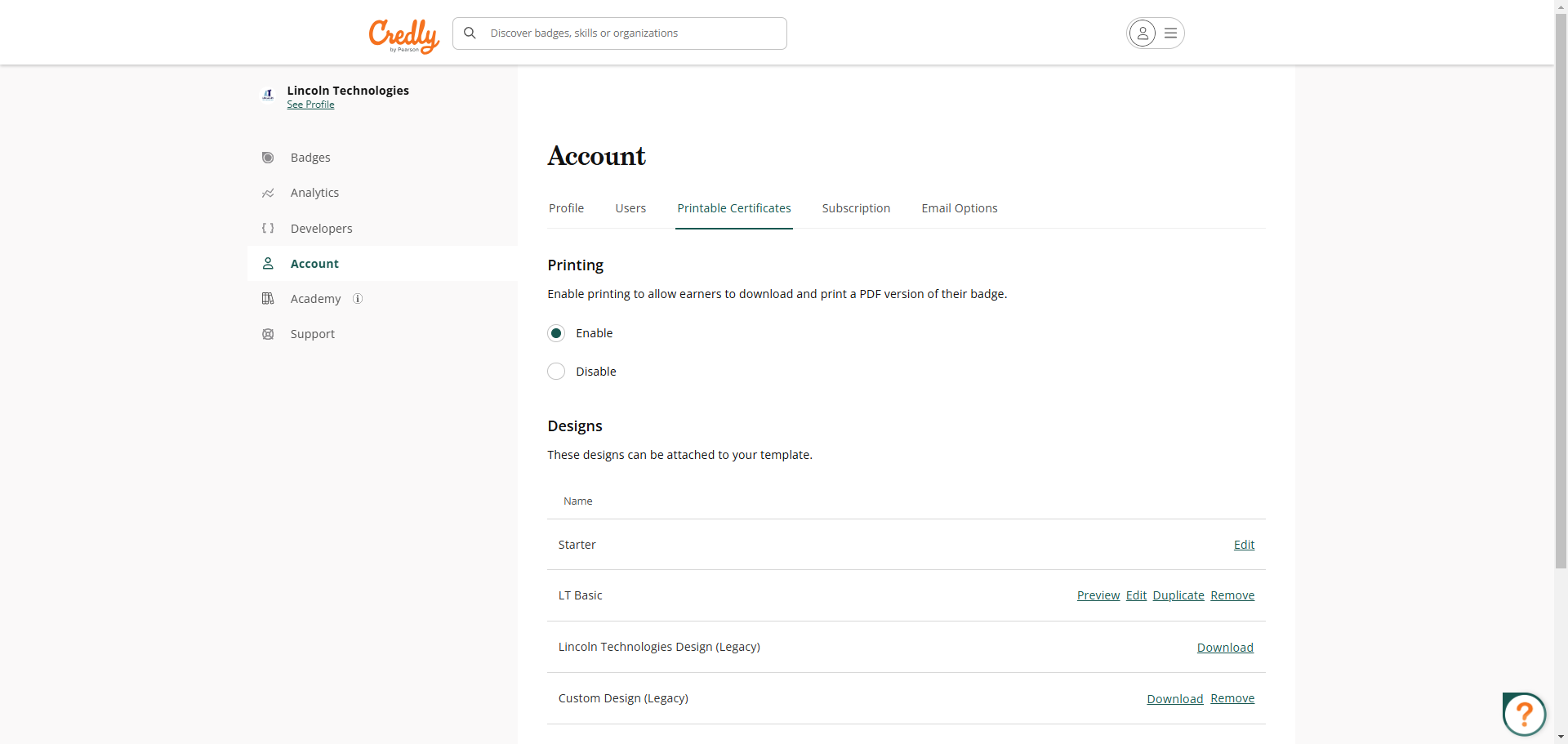Open the user profile menu
Image resolution: width=1568 pixels, height=744 pixels.
click(x=1155, y=33)
